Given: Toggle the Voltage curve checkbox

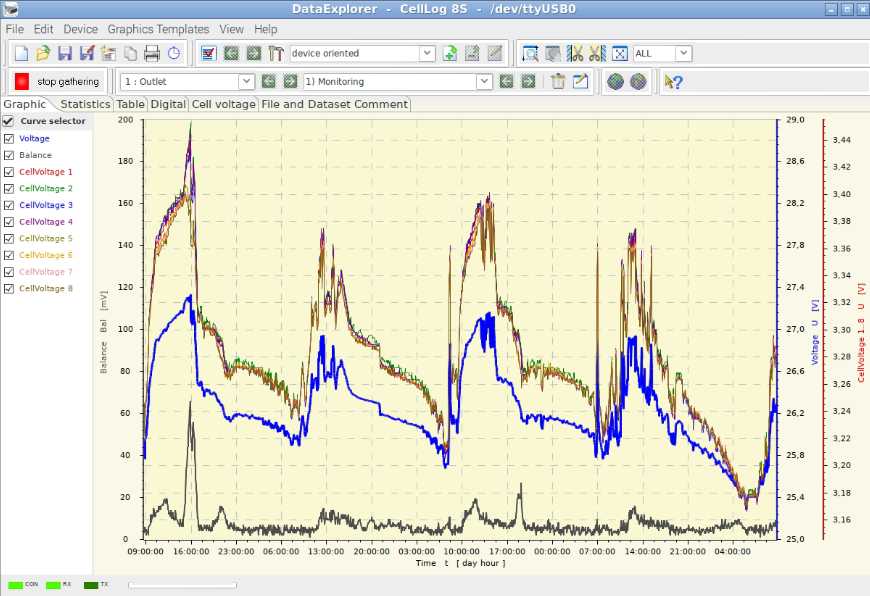Looking at the screenshot, I should pyautogui.click(x=9, y=138).
